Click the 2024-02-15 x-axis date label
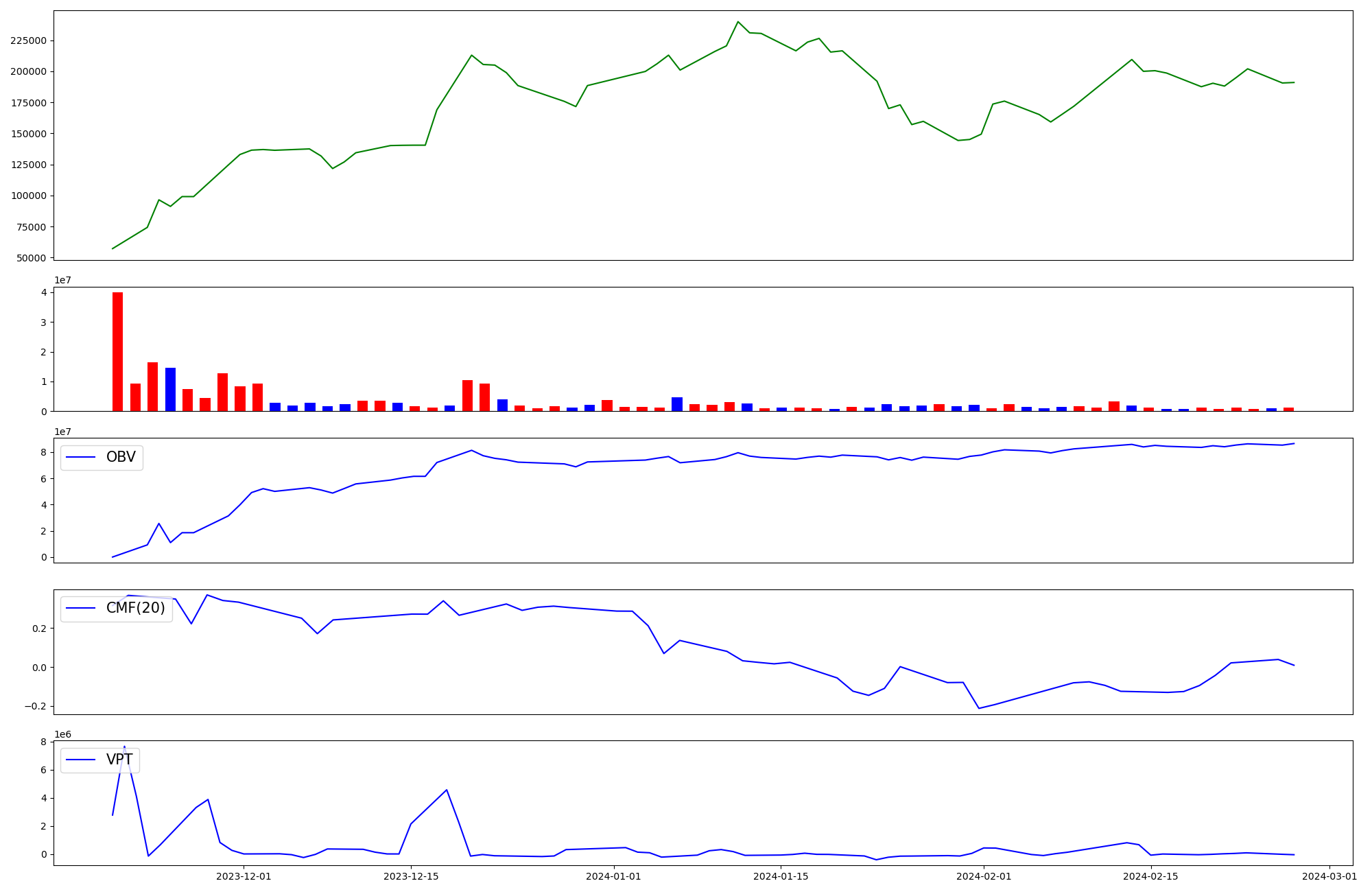 tap(1150, 876)
